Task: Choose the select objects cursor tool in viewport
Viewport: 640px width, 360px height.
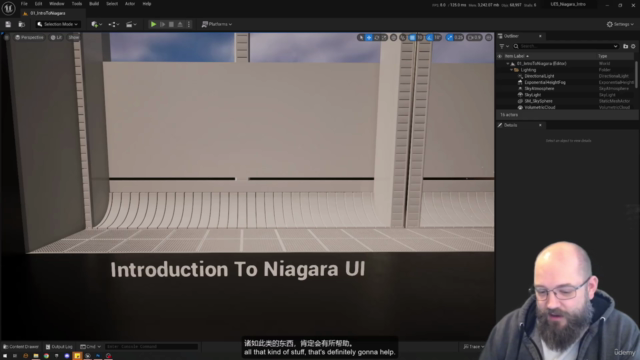Action: [361, 38]
